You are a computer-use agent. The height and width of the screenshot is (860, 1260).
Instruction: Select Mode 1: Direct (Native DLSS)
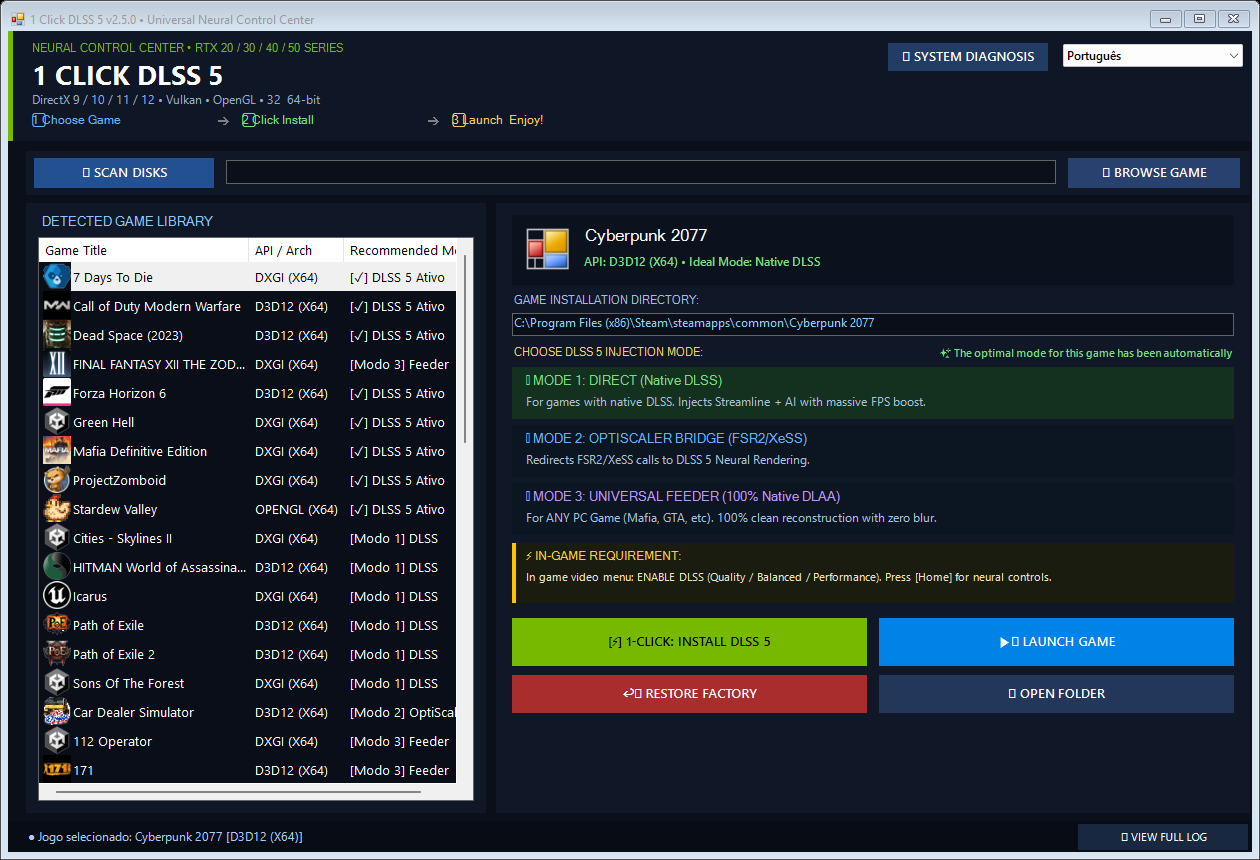pos(873,392)
